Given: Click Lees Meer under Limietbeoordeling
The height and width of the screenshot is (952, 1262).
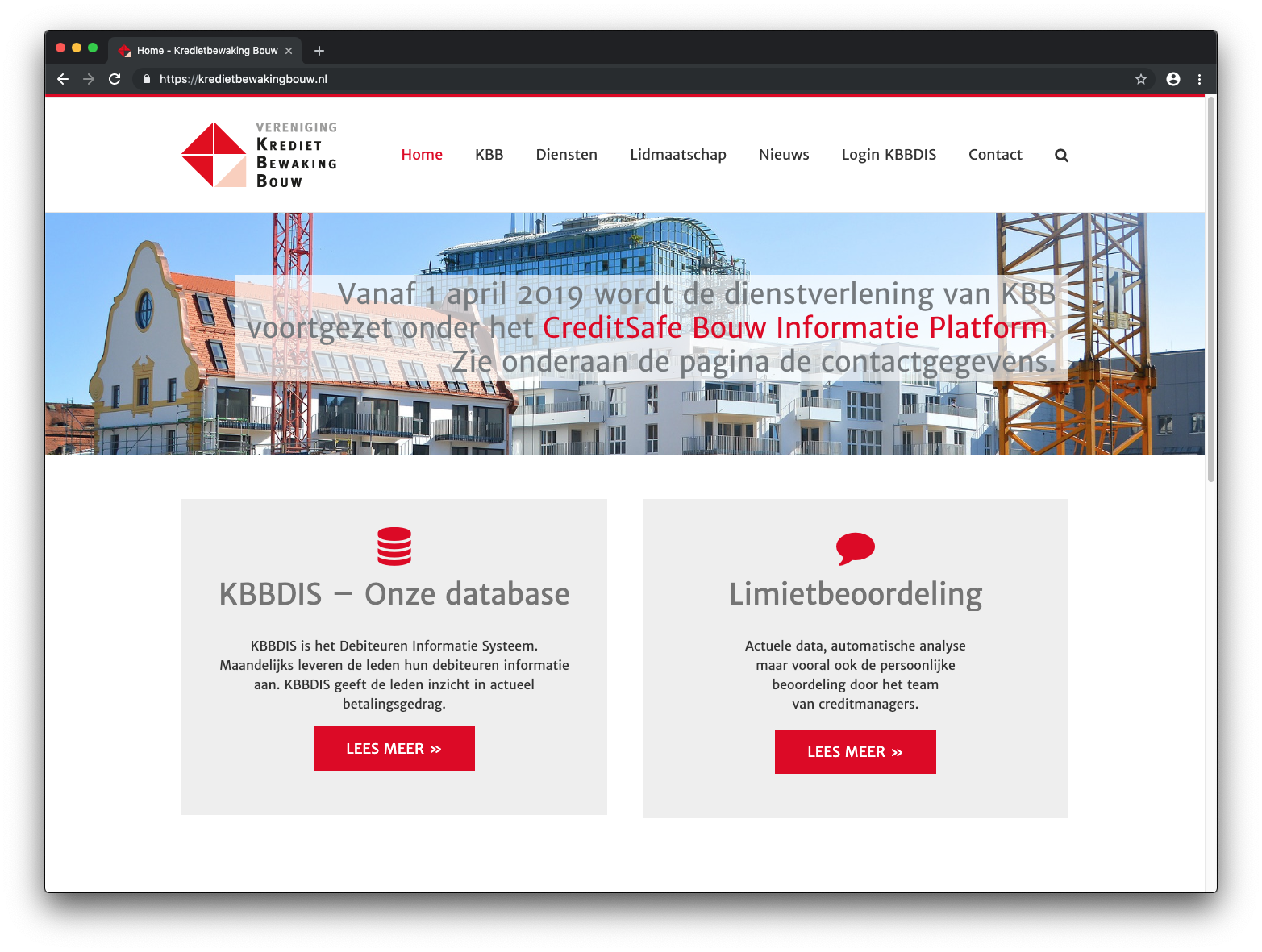Looking at the screenshot, I should (x=855, y=752).
